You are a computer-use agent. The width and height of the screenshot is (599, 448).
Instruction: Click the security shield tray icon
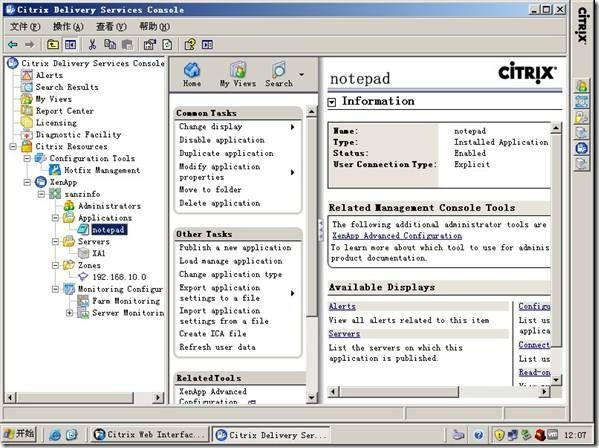coord(499,435)
